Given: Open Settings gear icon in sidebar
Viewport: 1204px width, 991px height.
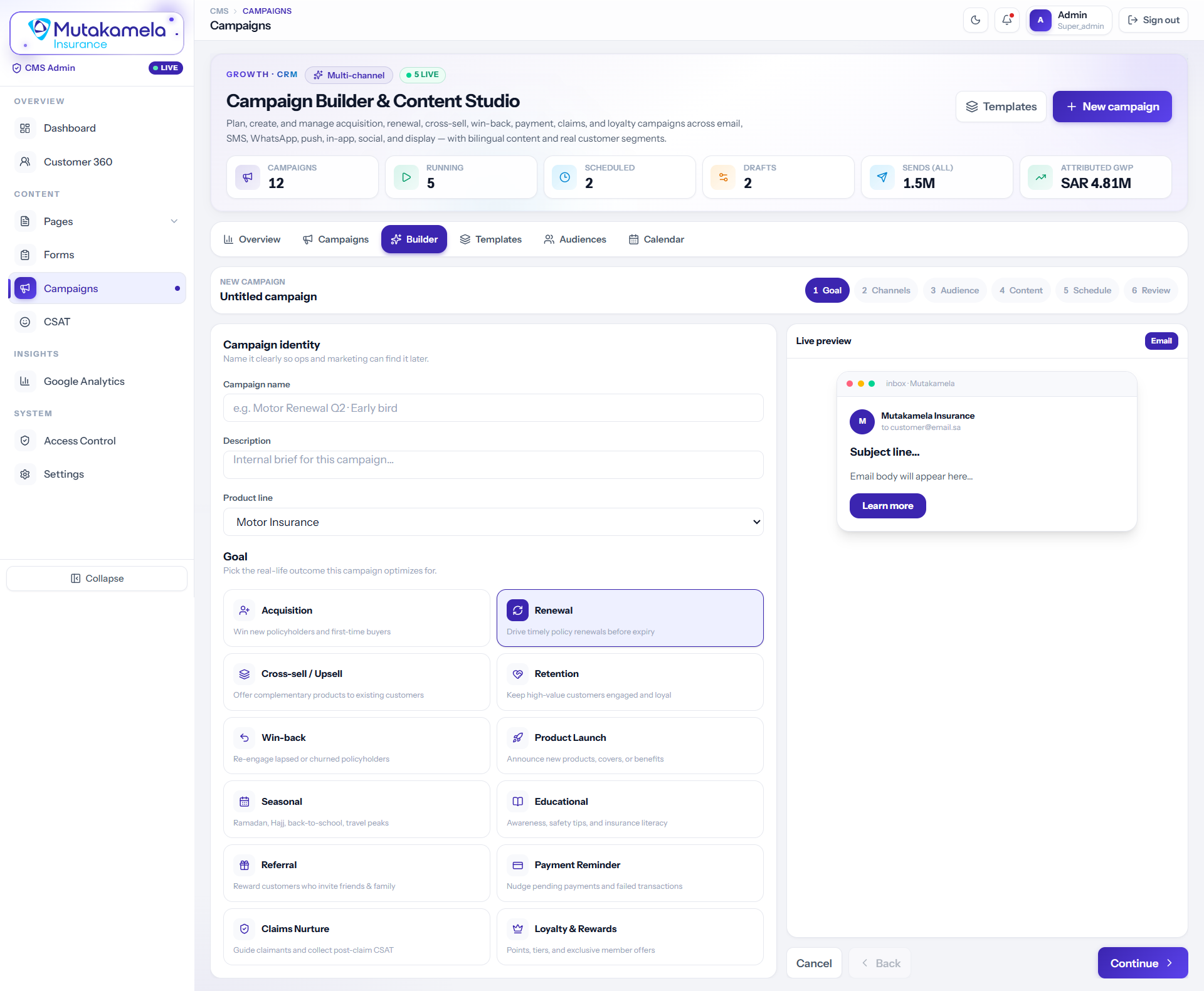Looking at the screenshot, I should [25, 474].
